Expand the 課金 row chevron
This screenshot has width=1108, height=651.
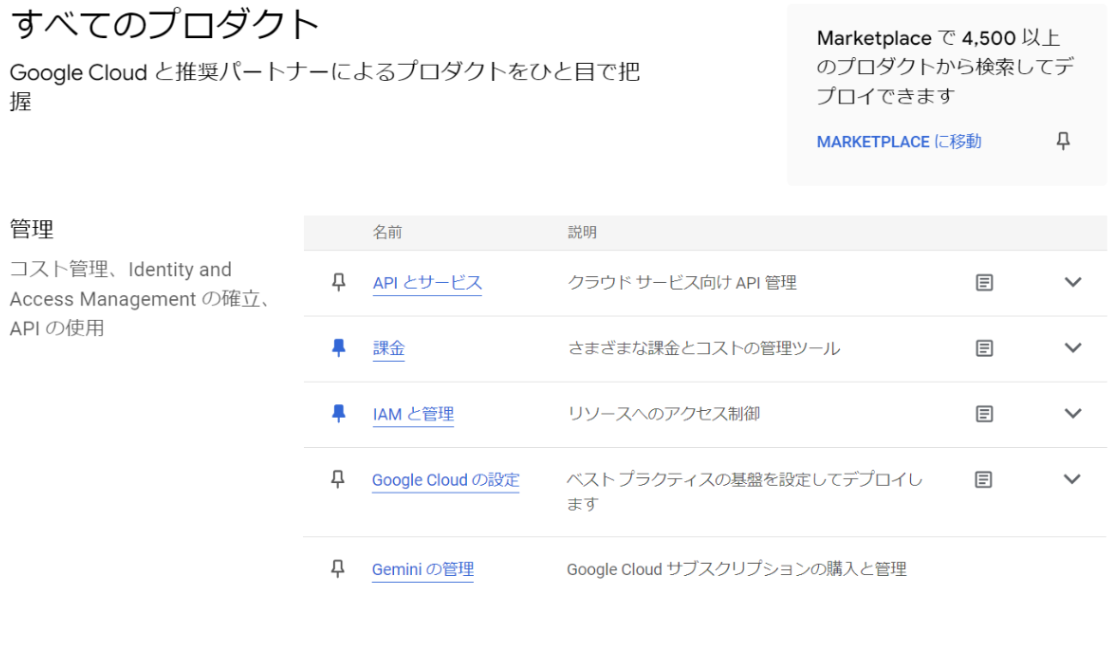coord(1073,348)
